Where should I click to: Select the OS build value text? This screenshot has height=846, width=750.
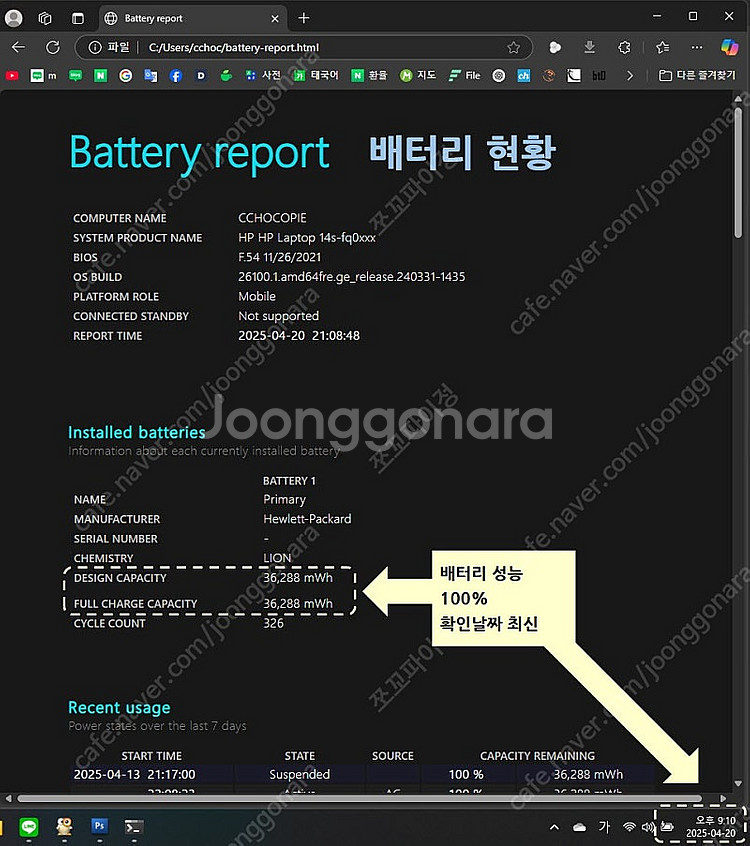tap(352, 277)
